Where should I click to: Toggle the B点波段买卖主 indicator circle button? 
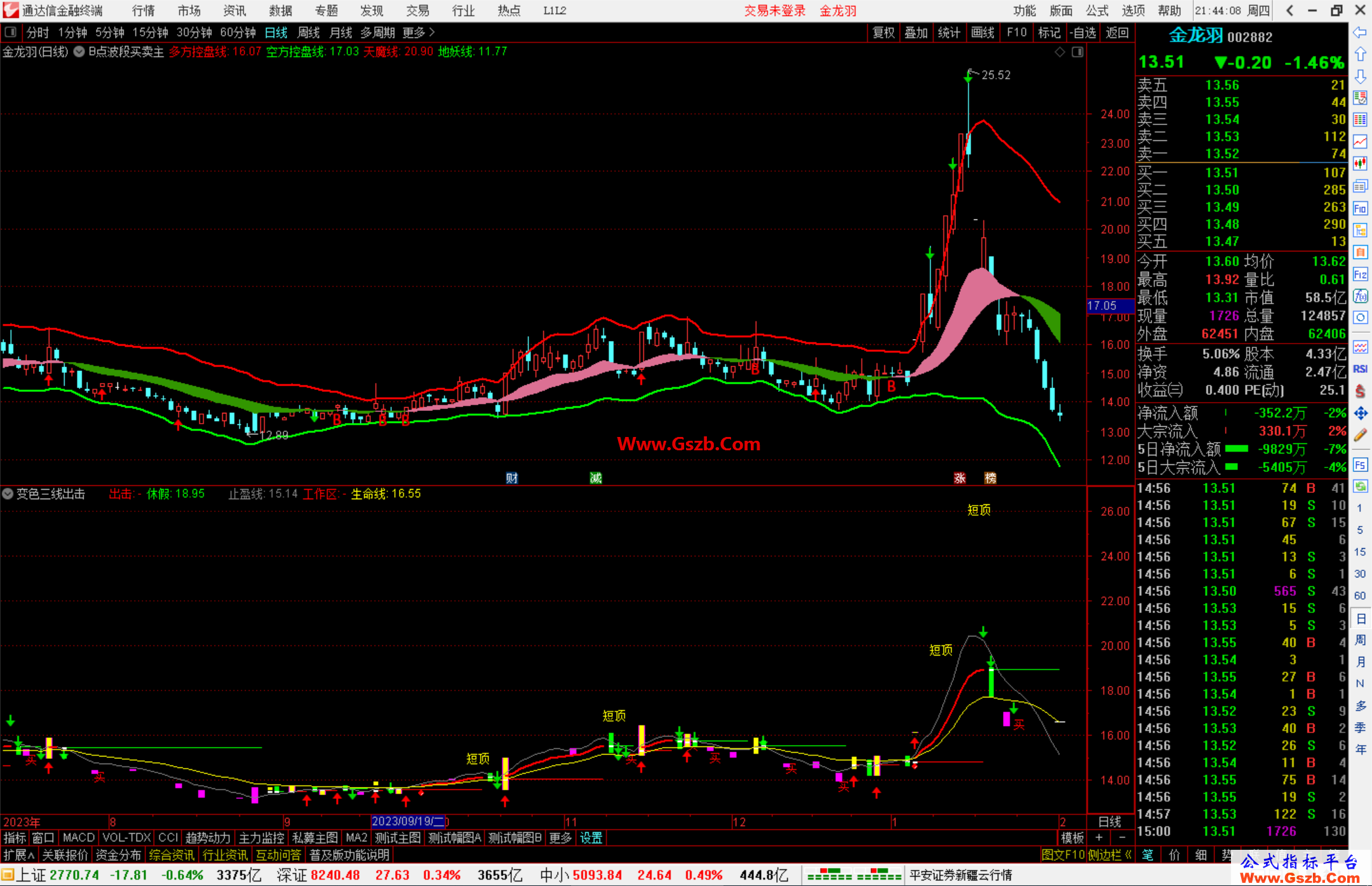click(x=79, y=51)
